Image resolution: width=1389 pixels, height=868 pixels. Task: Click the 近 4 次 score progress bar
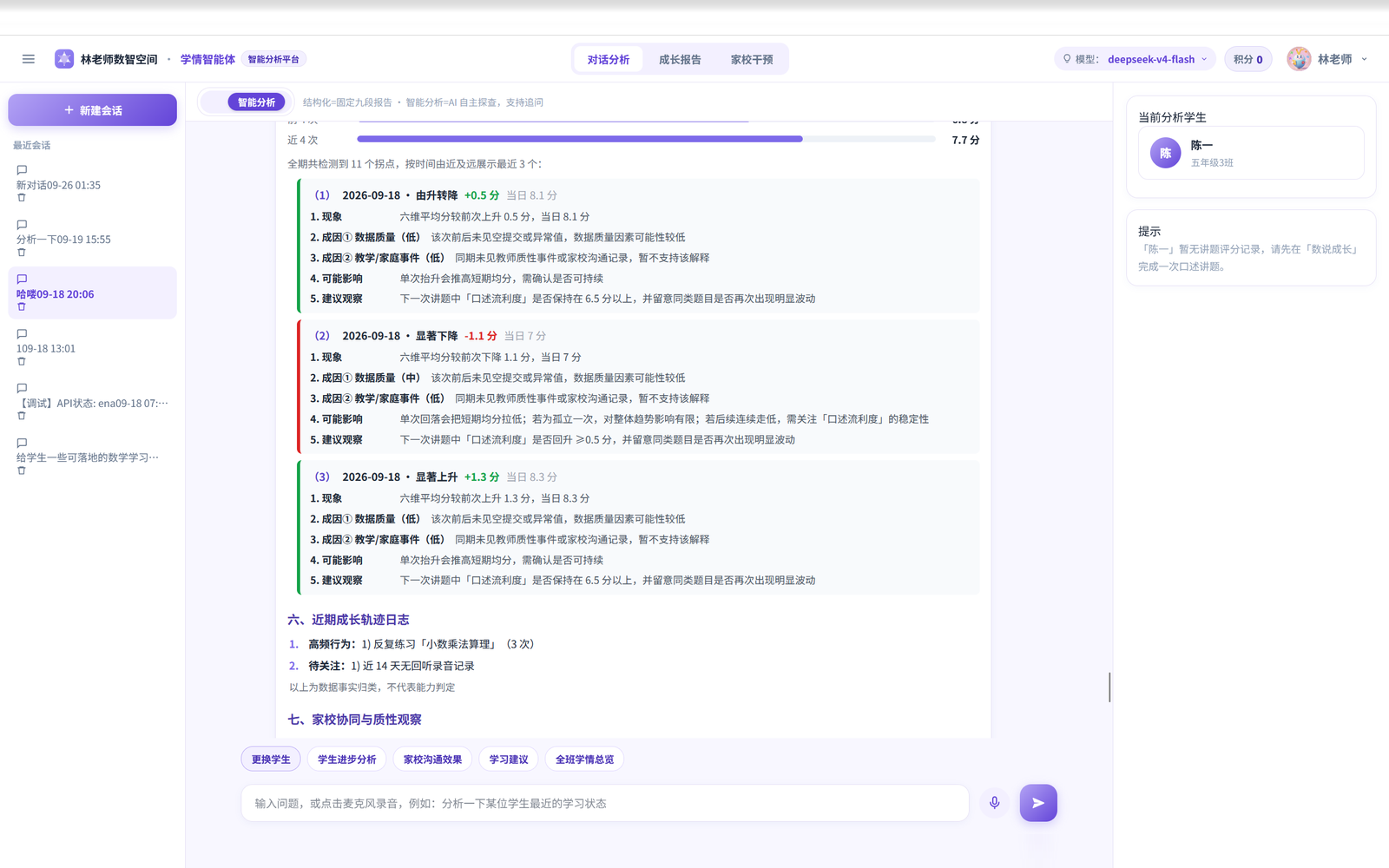click(x=646, y=139)
